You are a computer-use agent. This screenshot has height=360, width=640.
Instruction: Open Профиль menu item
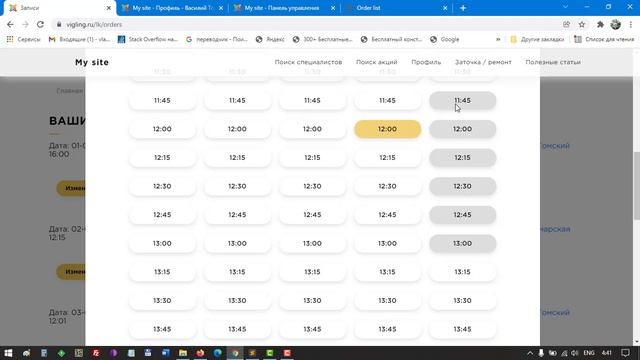coord(426,62)
